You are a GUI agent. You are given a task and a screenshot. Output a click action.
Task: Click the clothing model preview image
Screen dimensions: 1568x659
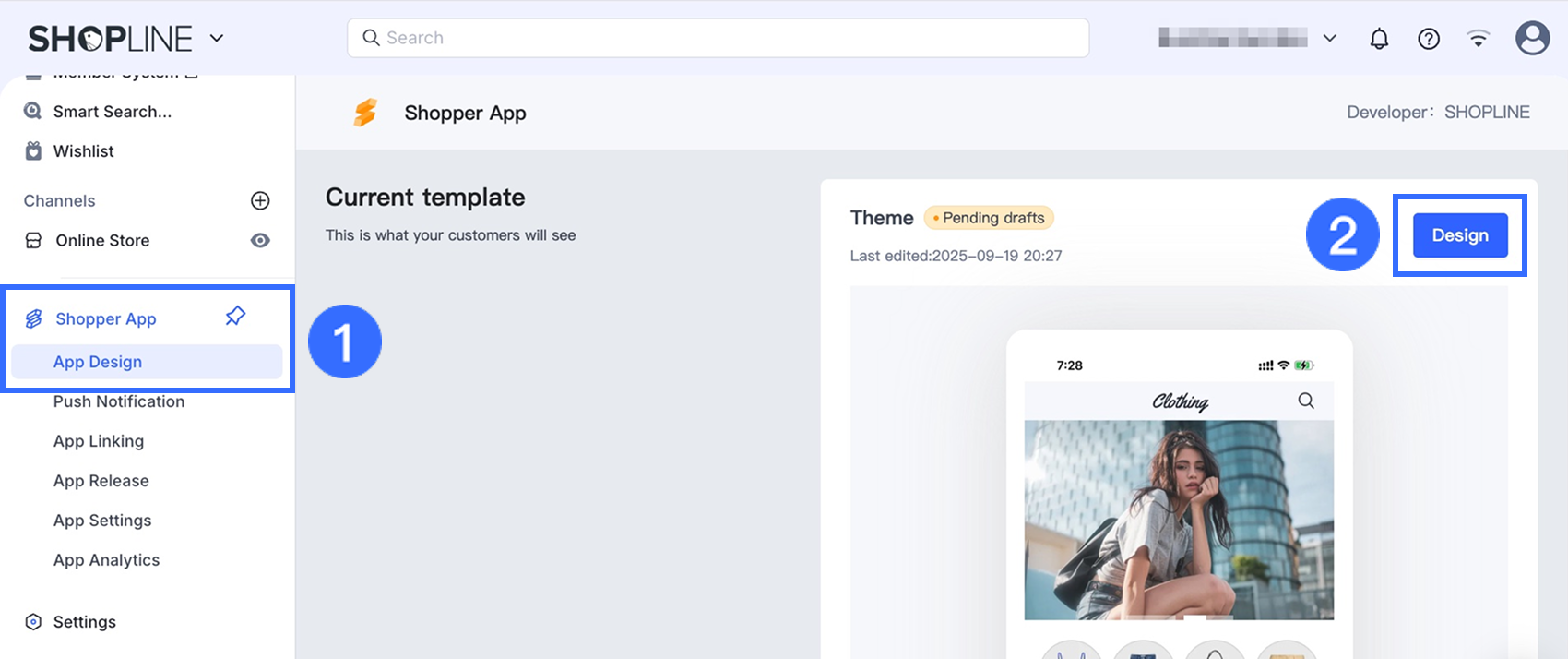click(x=1179, y=520)
